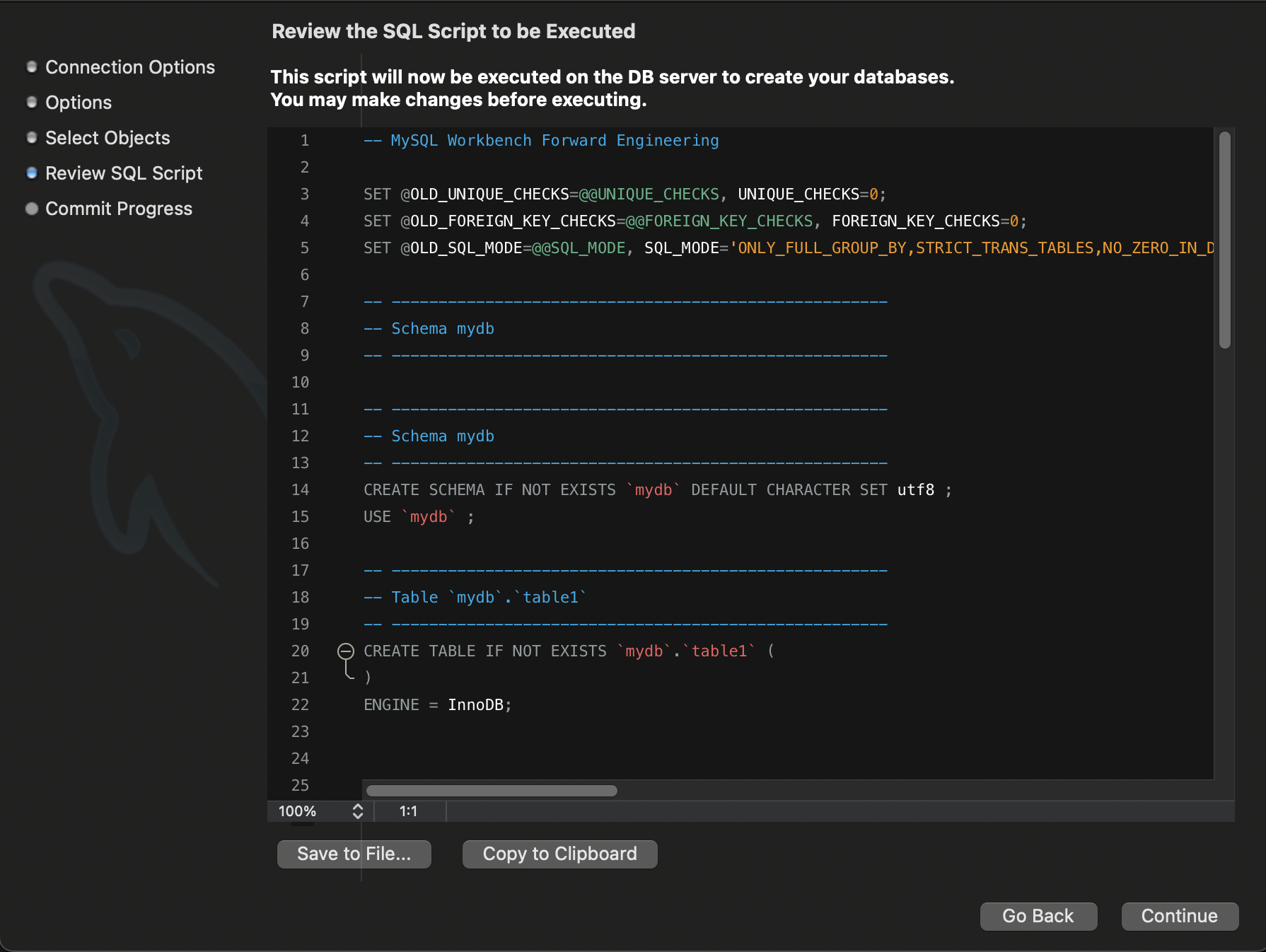Click the dashed comment line on line 17
This screenshot has width=1266, height=952.
[625, 571]
